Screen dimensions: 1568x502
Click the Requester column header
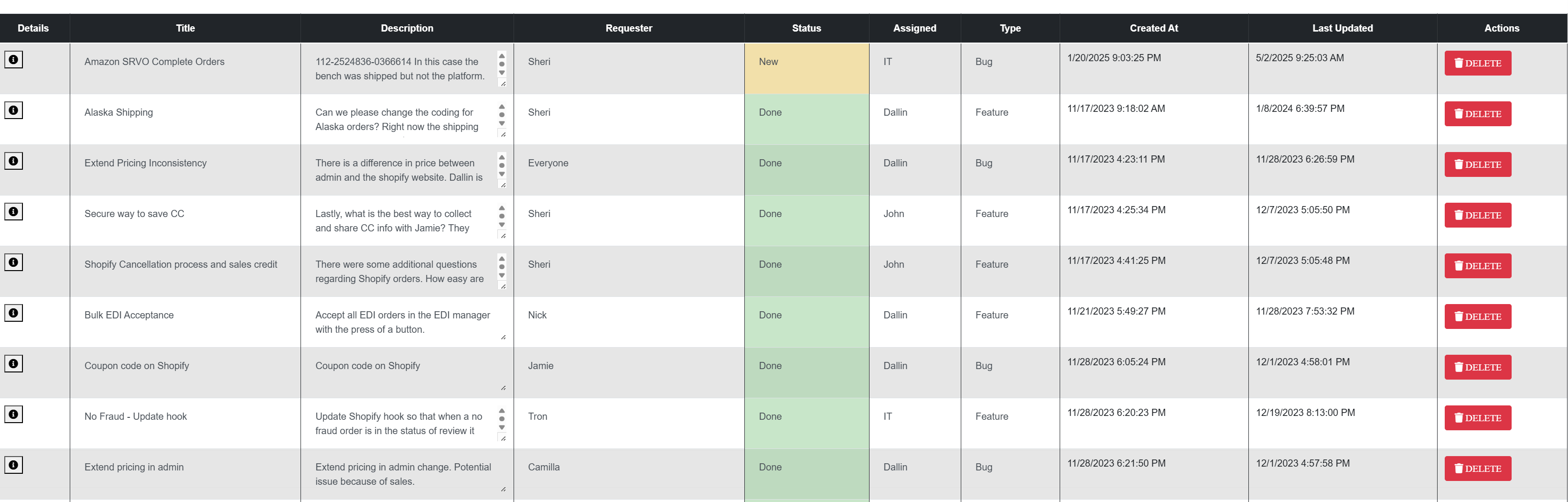point(628,28)
